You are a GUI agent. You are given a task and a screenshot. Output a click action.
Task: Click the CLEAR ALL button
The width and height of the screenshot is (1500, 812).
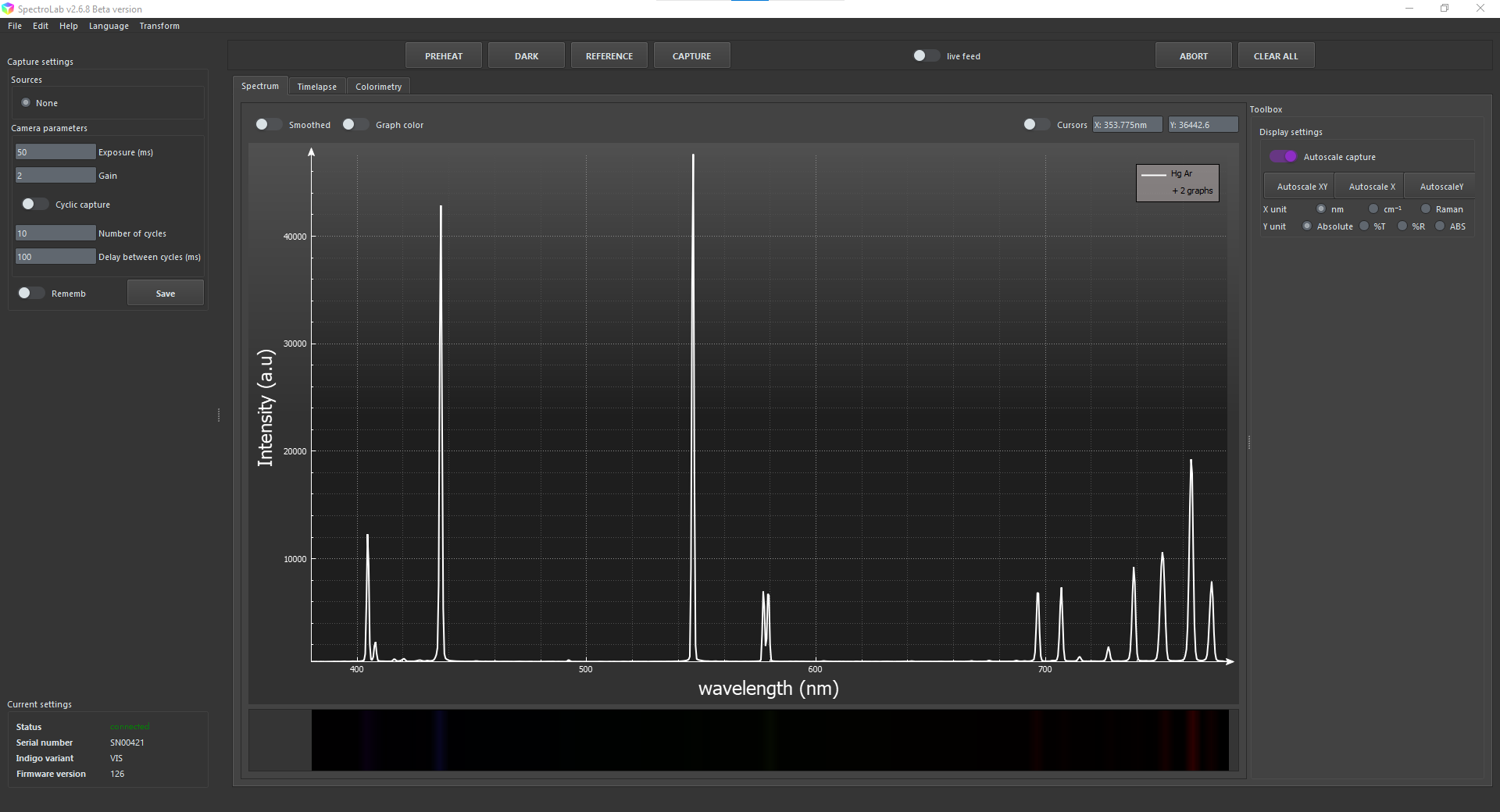(x=1276, y=56)
